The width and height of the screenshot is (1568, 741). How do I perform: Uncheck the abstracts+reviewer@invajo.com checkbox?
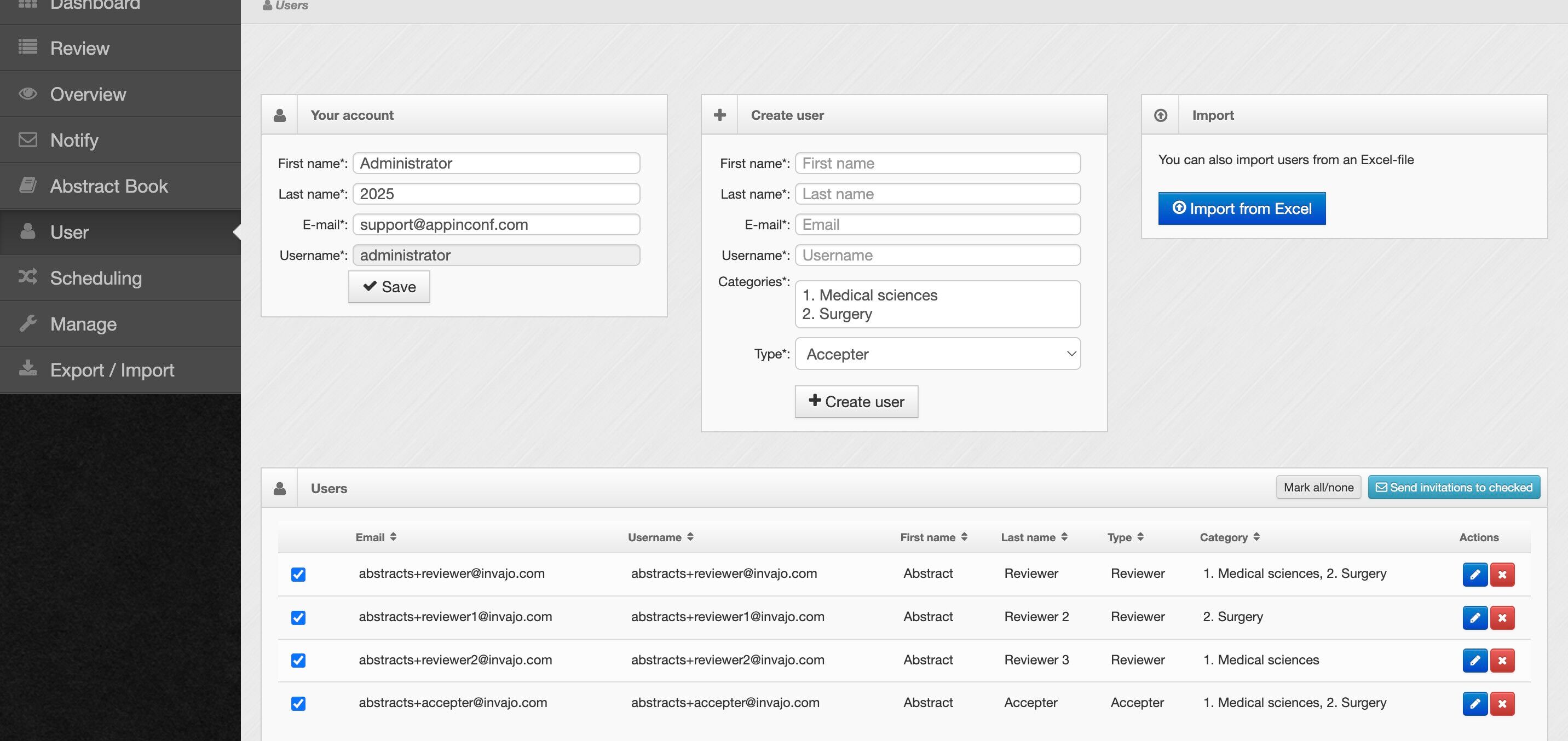click(298, 574)
